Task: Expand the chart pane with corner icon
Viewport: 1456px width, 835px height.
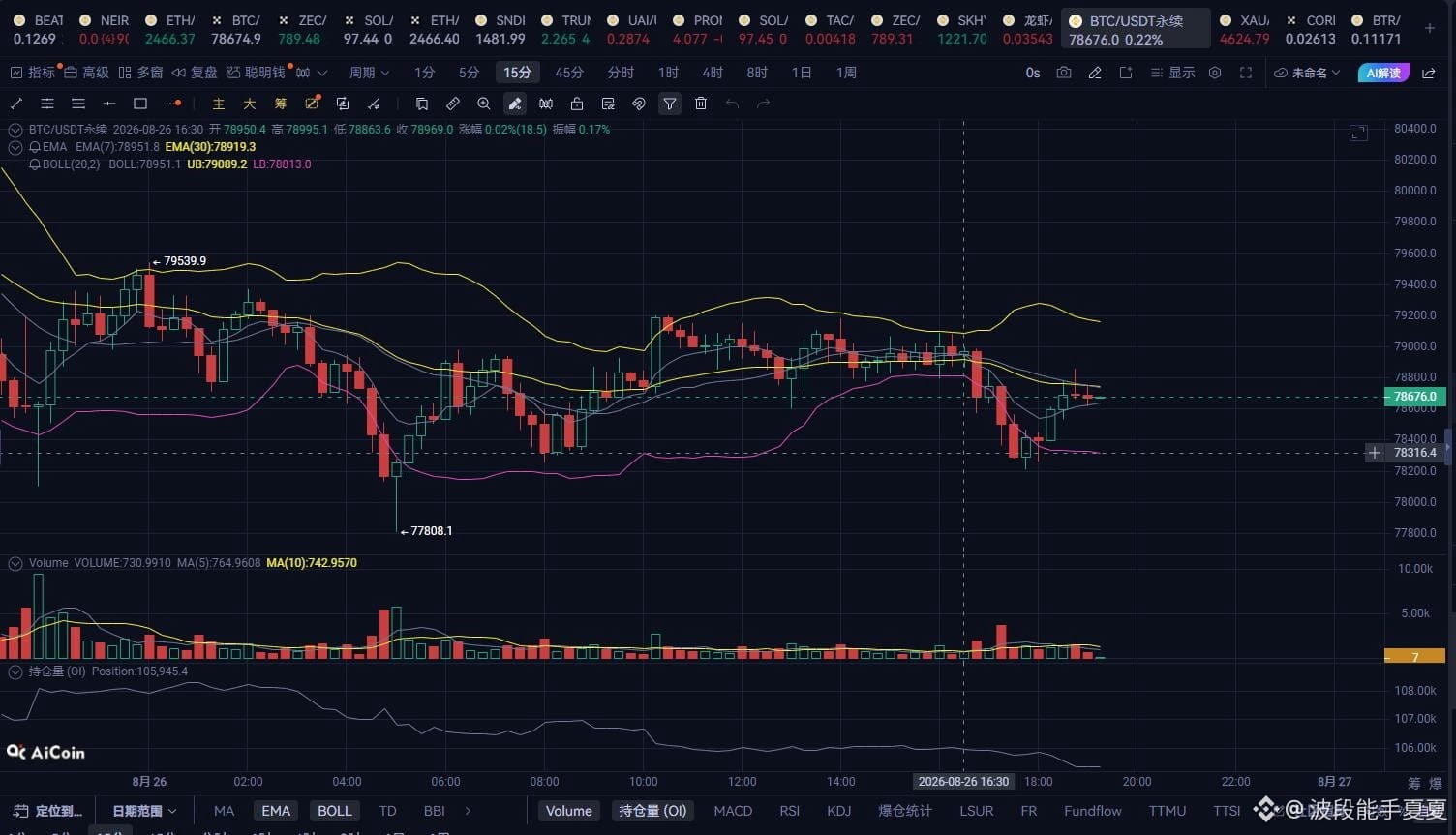Action: click(1359, 133)
